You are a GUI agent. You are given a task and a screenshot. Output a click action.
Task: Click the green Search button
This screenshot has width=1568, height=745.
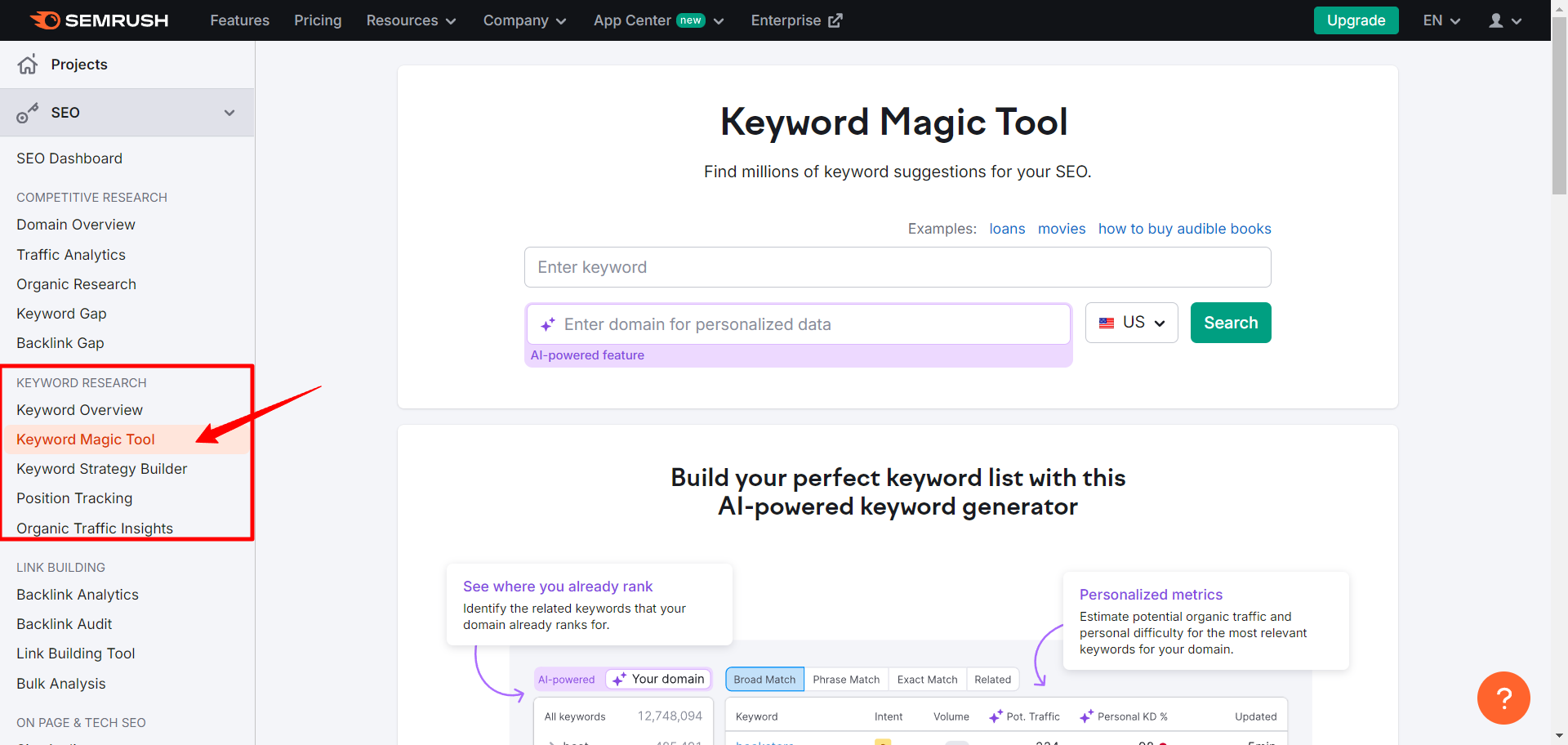[x=1231, y=323]
